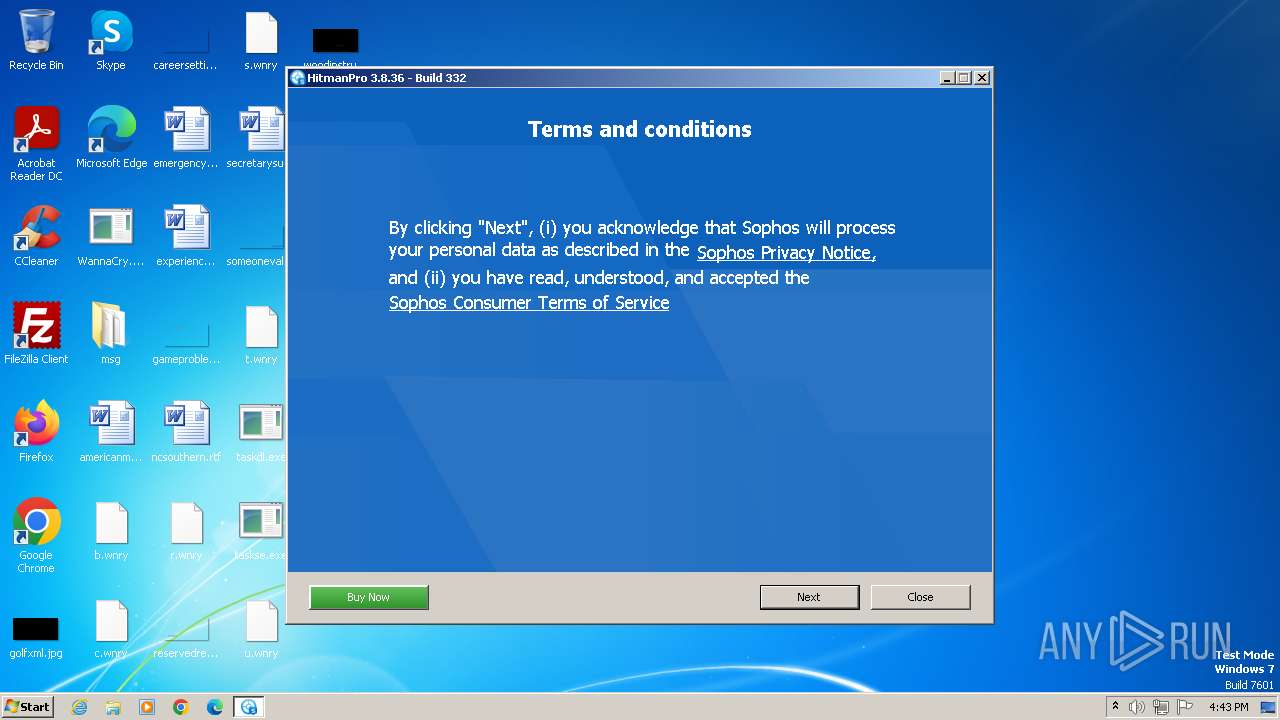
Task: Click HitmanPro taskbar button
Action: pyautogui.click(x=249, y=707)
